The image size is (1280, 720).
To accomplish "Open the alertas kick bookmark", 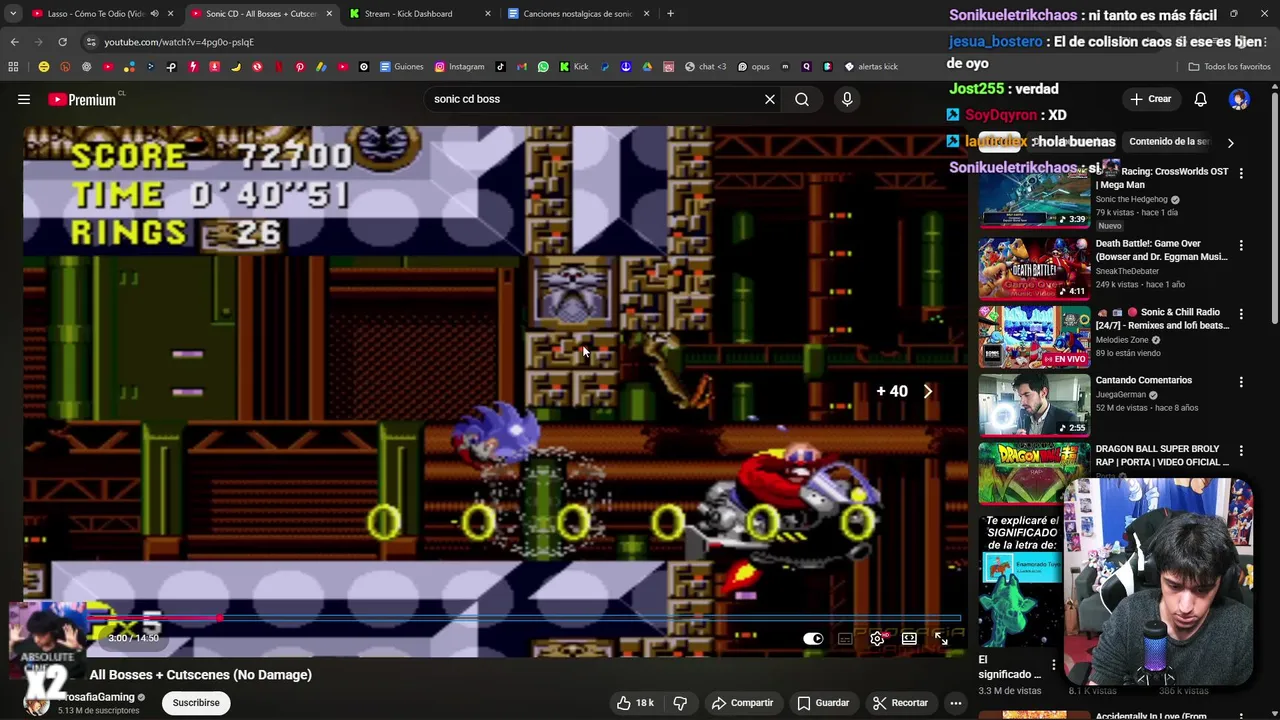I will tap(871, 67).
